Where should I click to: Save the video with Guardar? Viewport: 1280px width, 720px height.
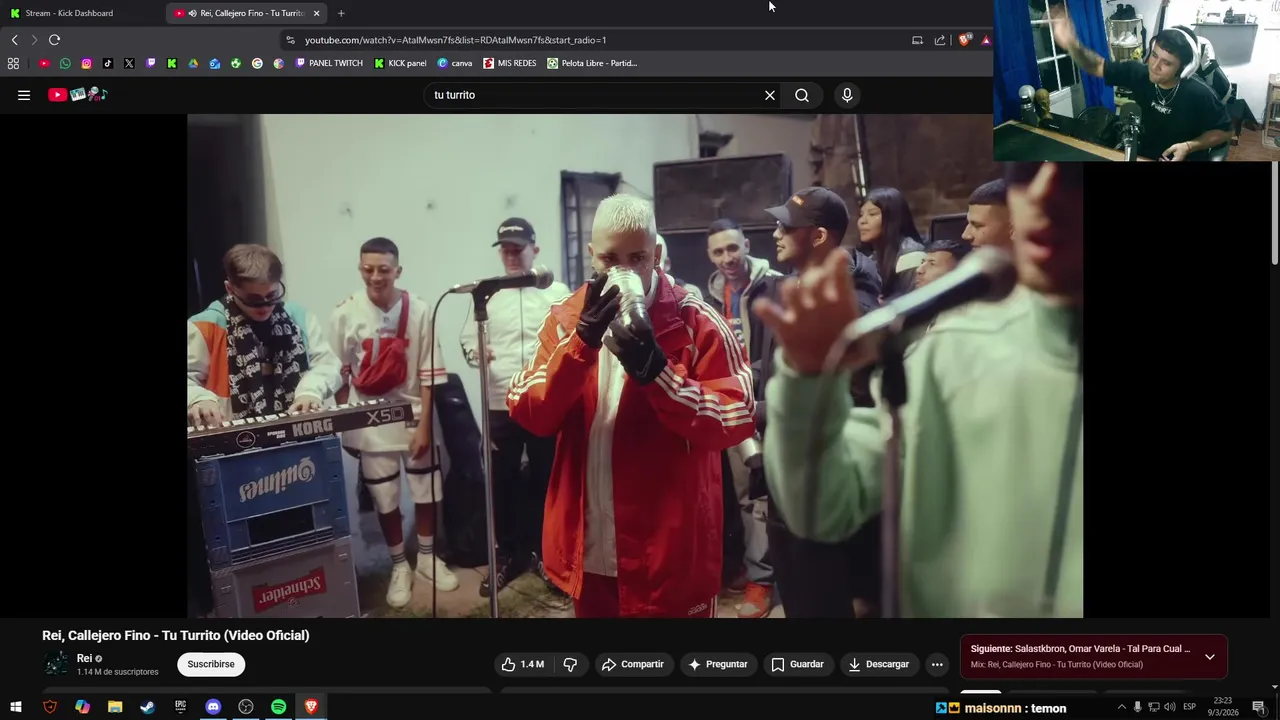tap(797, 664)
